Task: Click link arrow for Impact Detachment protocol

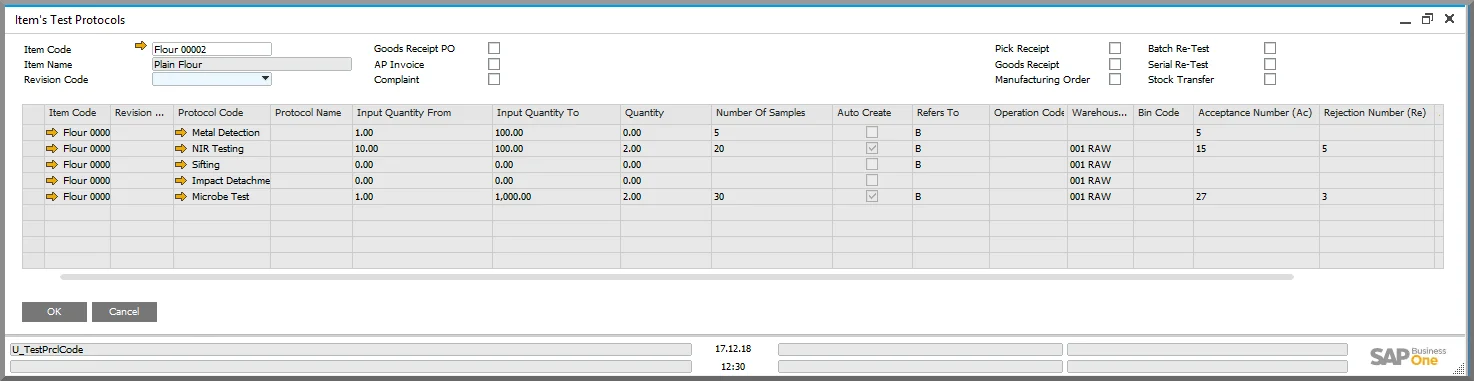Action: coord(181,180)
